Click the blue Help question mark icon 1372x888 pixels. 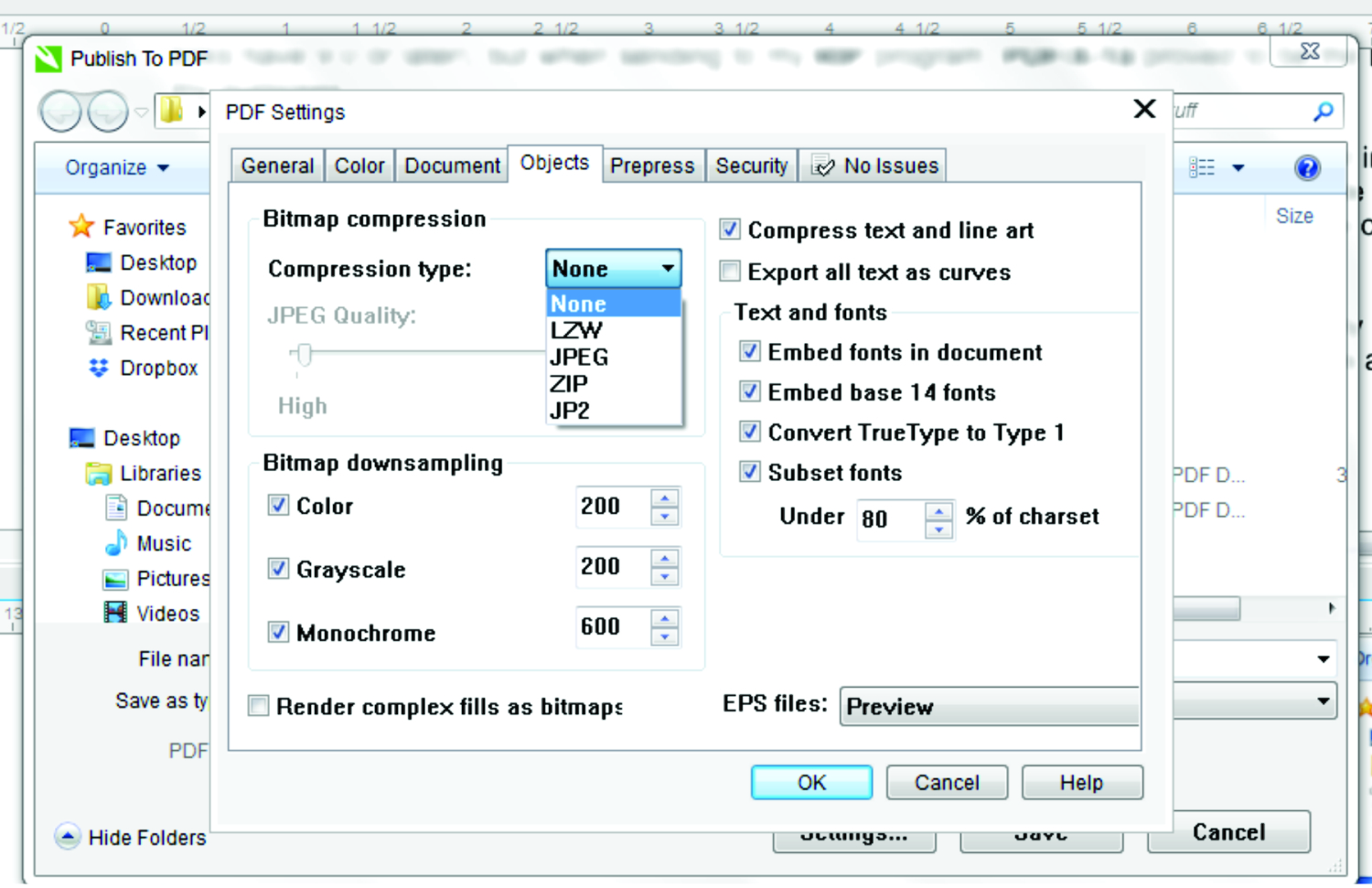pyautogui.click(x=1308, y=167)
